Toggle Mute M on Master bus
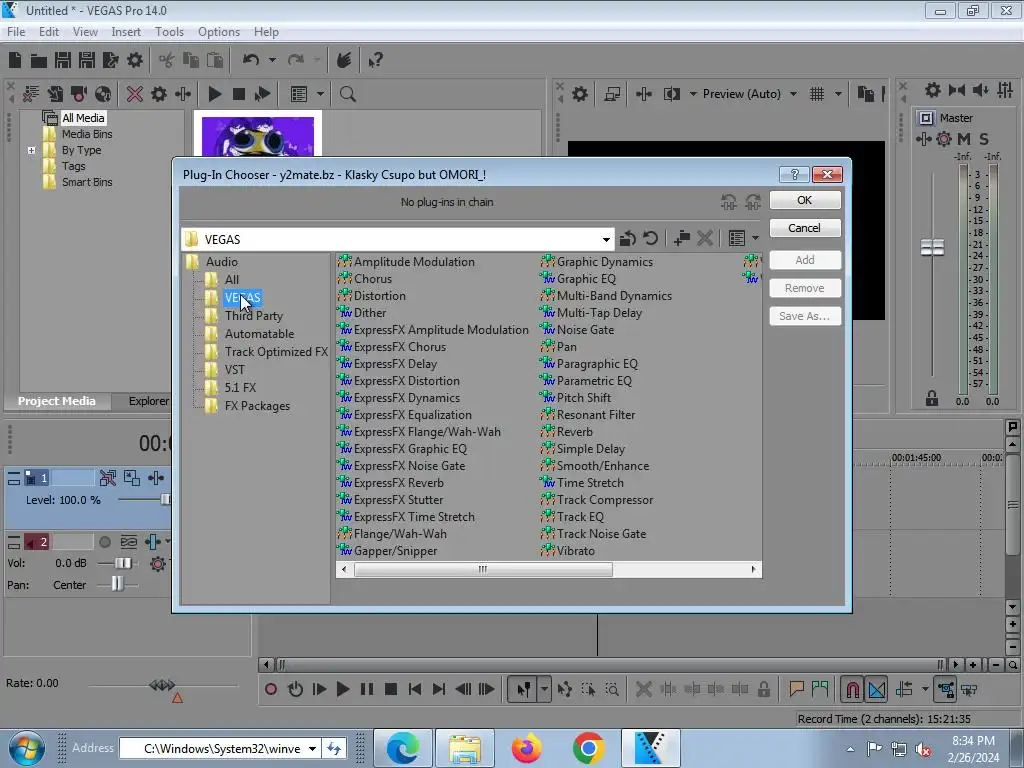Viewport: 1024px width, 768px height. pos(964,138)
